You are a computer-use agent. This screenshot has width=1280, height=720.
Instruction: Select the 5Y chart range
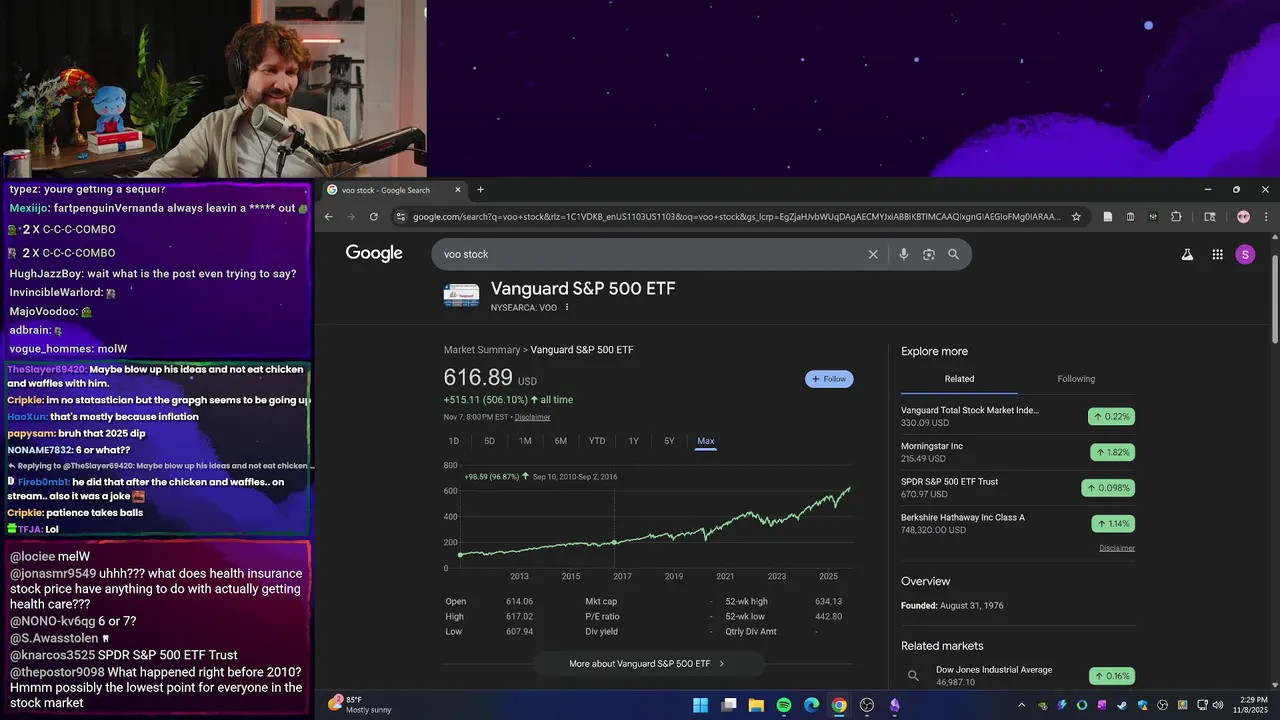click(669, 441)
